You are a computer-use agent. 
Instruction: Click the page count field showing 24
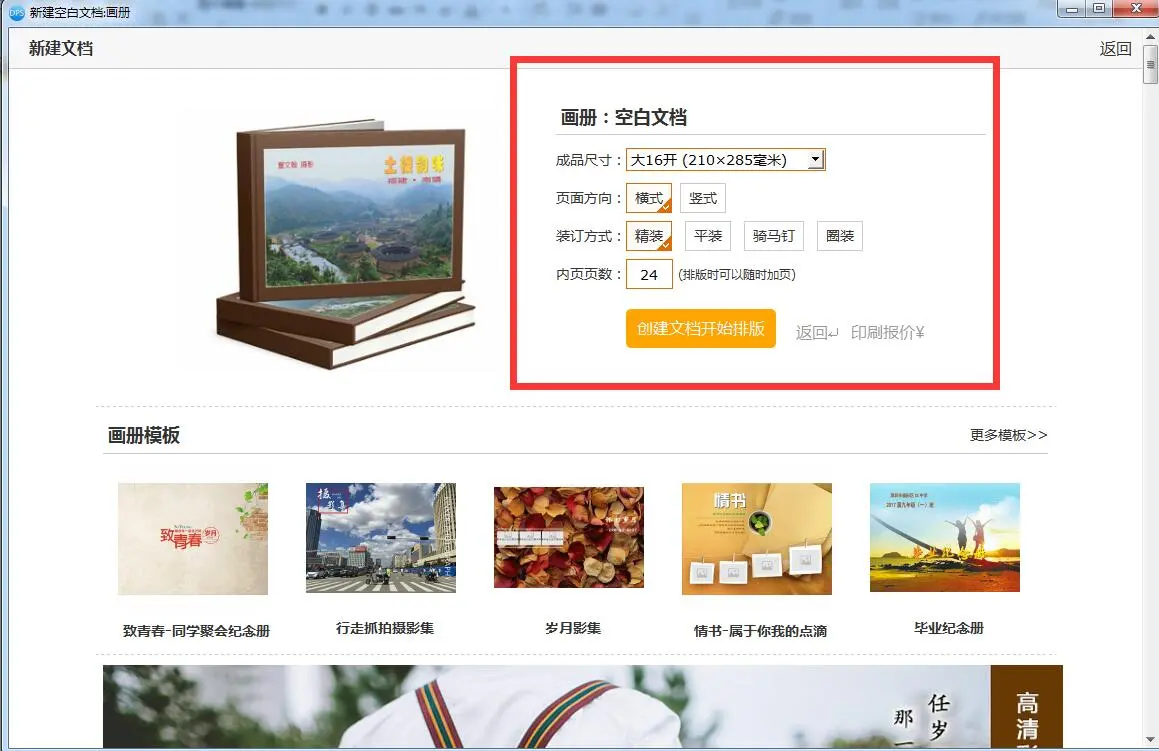click(649, 273)
